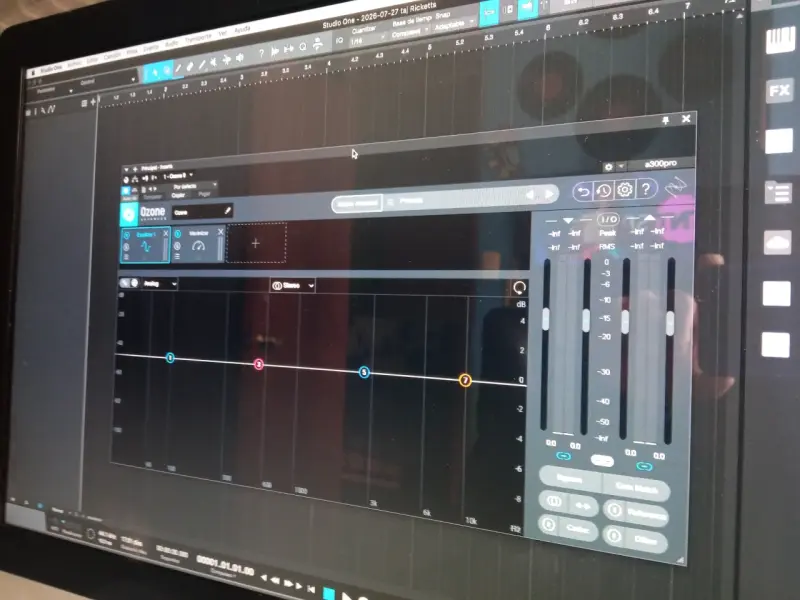Expand the Stereo channel mode dropdown
This screenshot has height=600, width=800.
pos(293,285)
